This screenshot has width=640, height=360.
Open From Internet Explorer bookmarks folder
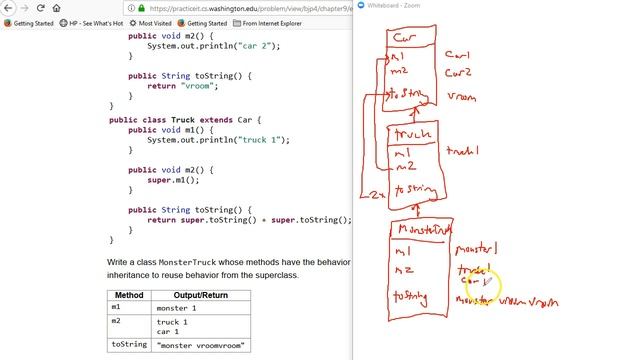(x=267, y=23)
